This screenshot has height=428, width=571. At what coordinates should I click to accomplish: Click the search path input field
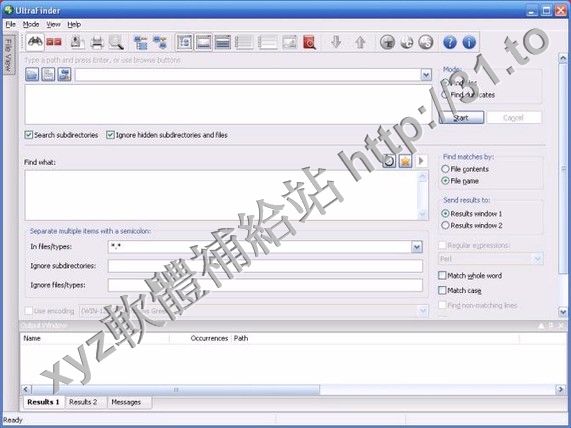click(x=248, y=75)
